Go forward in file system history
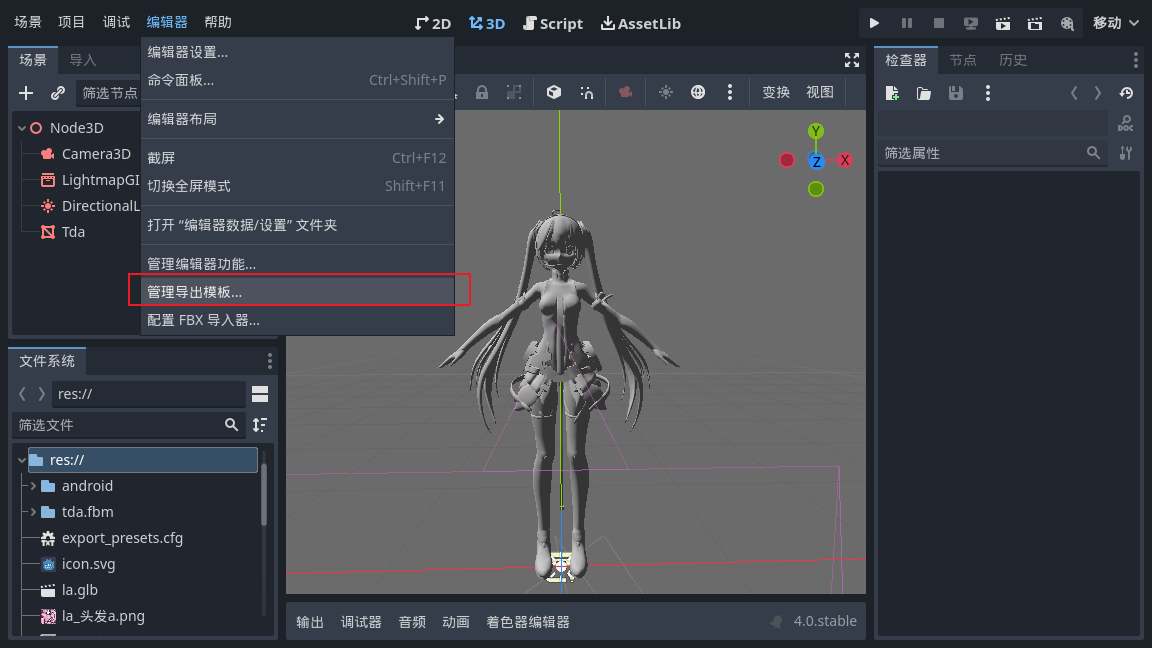The image size is (1152, 648). (42, 394)
